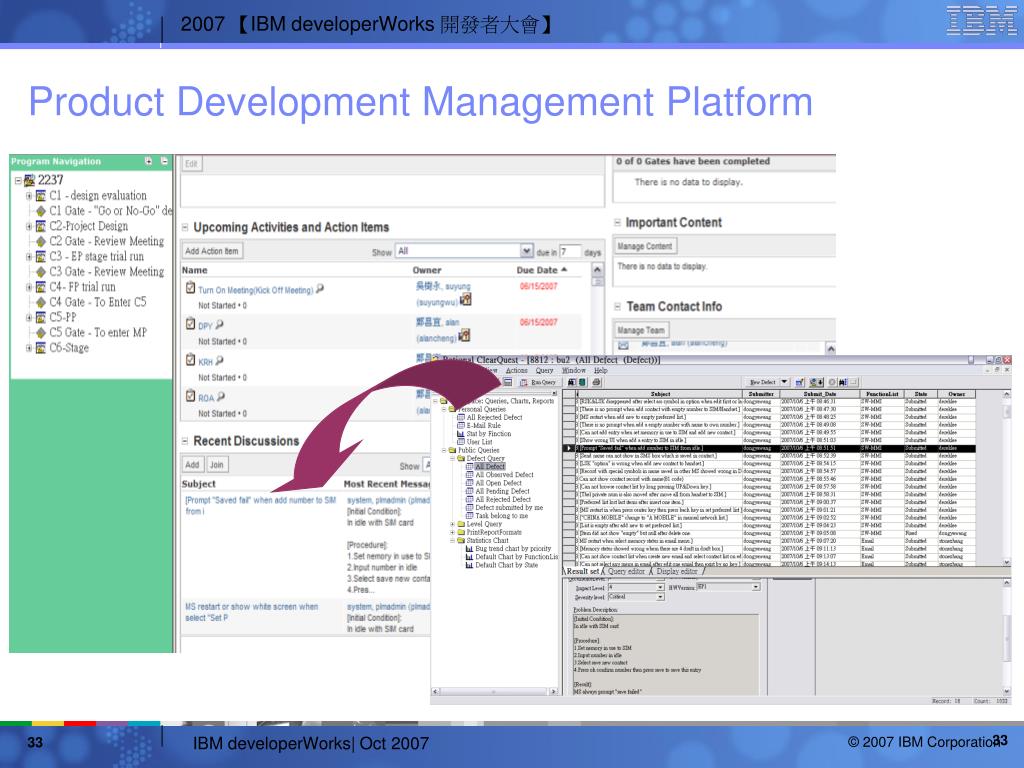Open the Help menu in ClearQuest

coord(601,370)
